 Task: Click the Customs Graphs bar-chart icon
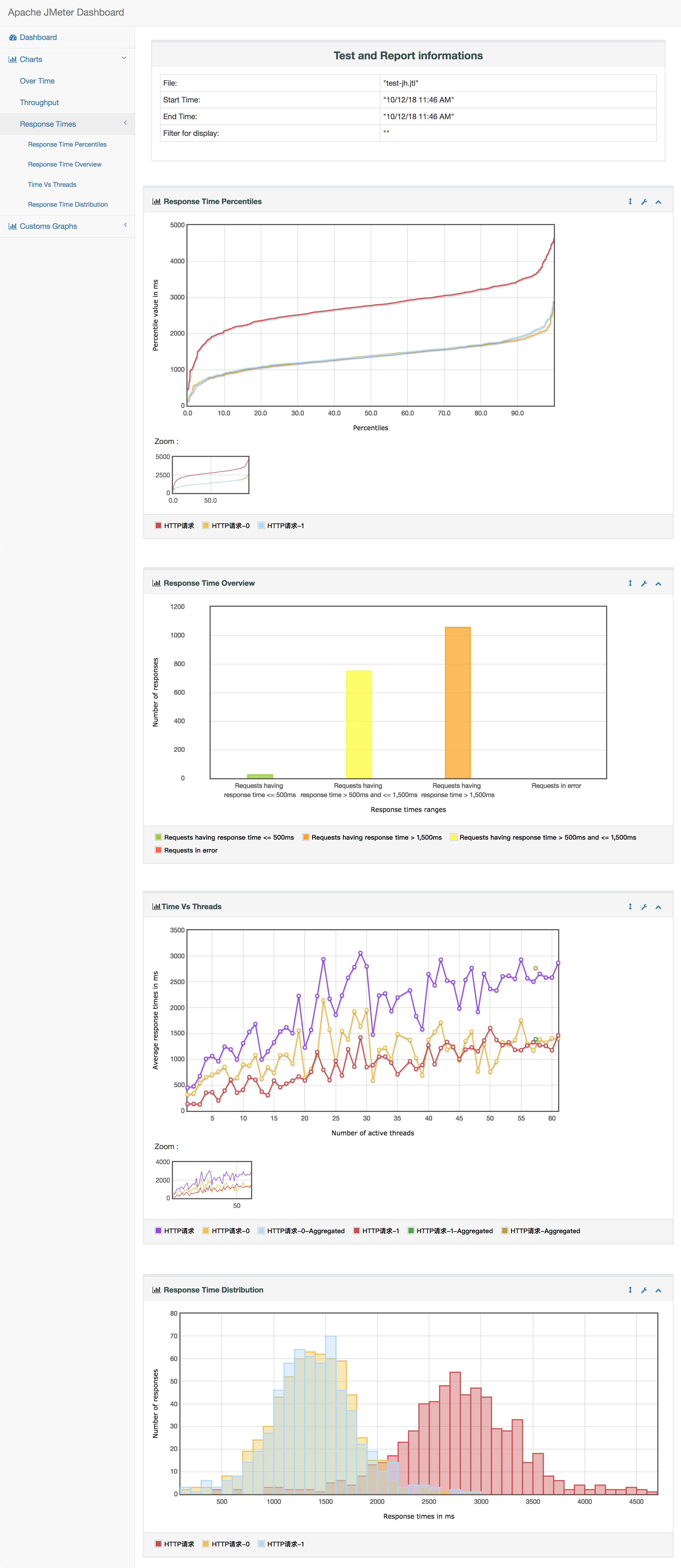pos(13,226)
